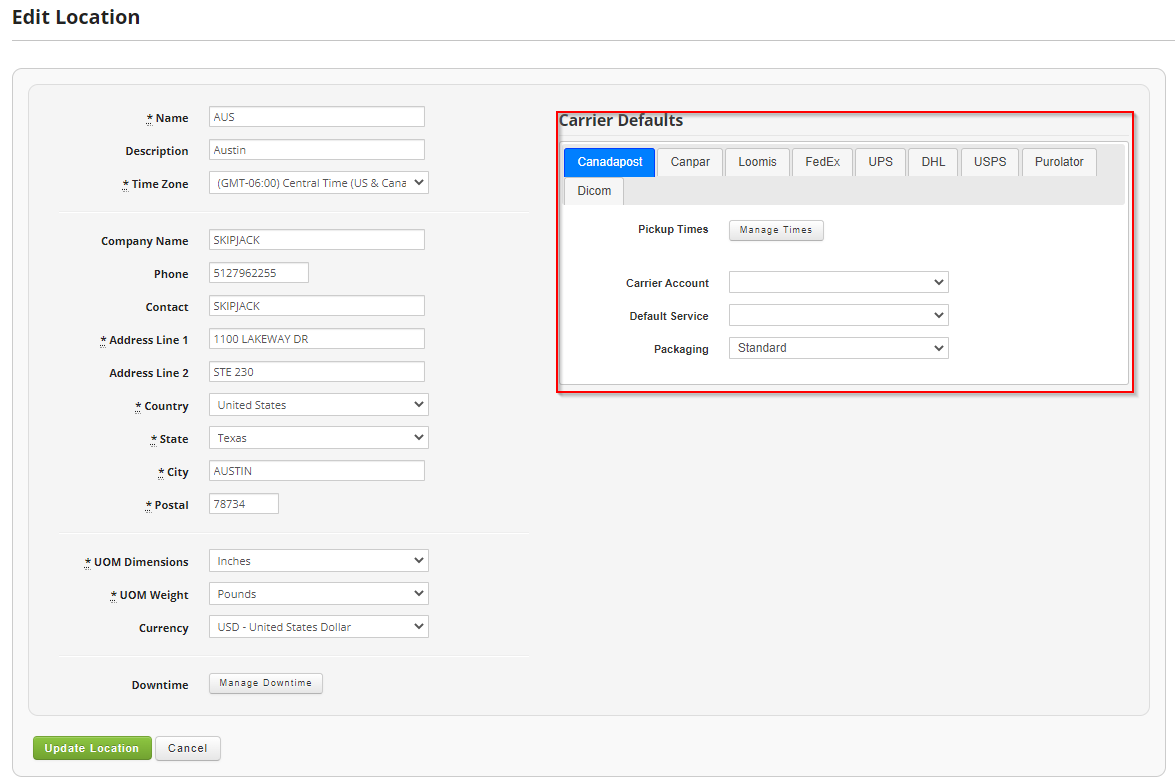Open the Canpar carrier defaults tab
Image resolution: width=1175 pixels, height=784 pixels.
pyautogui.click(x=689, y=161)
